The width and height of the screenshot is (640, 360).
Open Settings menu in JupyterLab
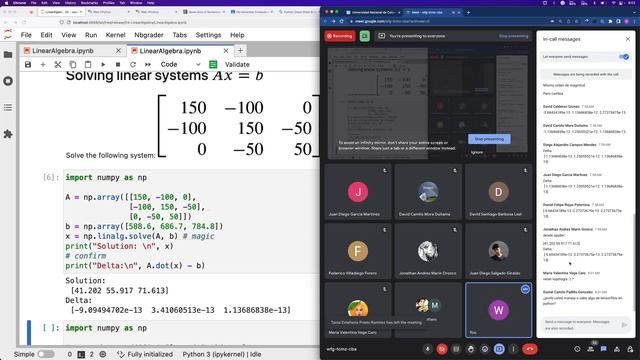pos(208,35)
